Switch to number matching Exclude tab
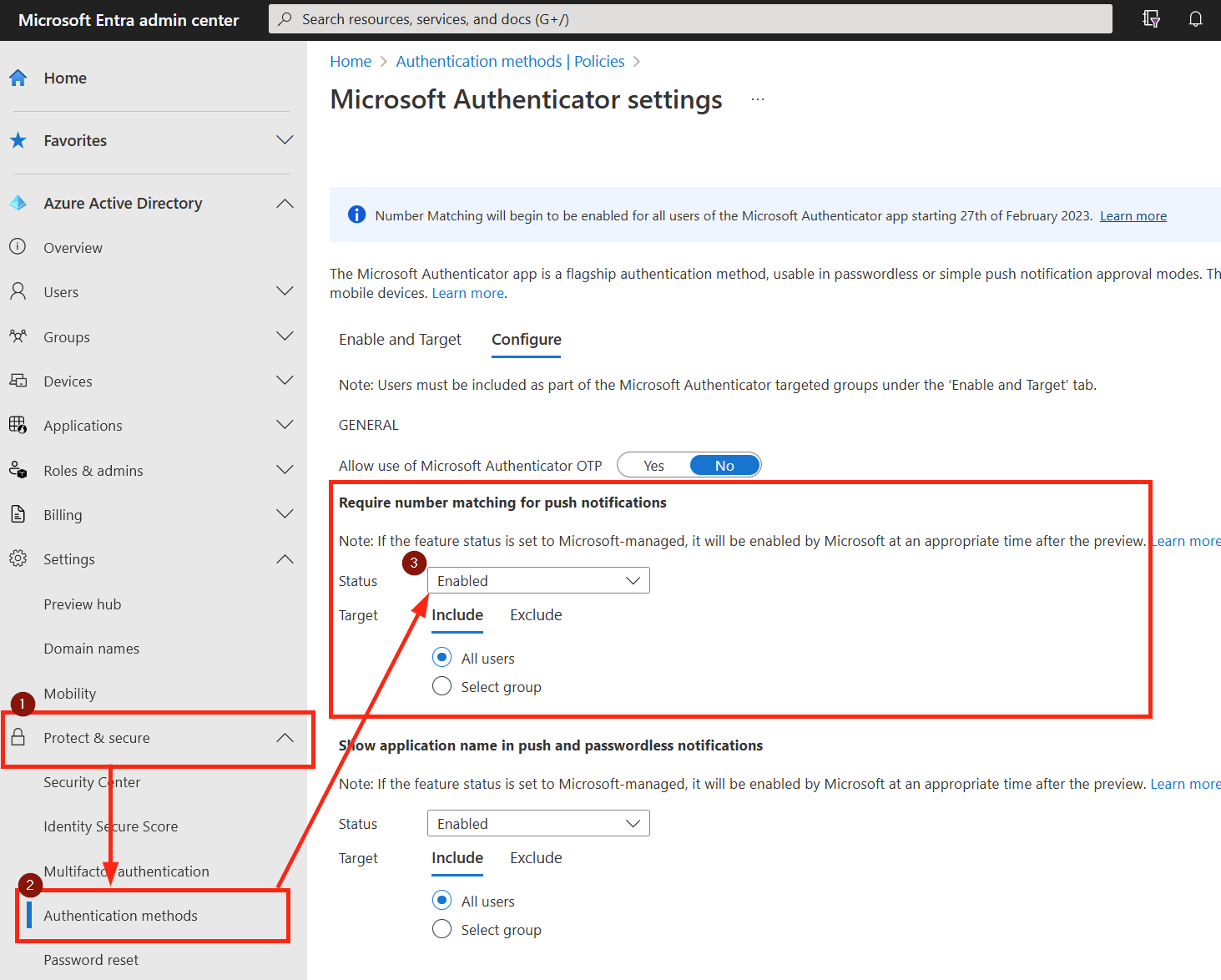 tap(536, 615)
